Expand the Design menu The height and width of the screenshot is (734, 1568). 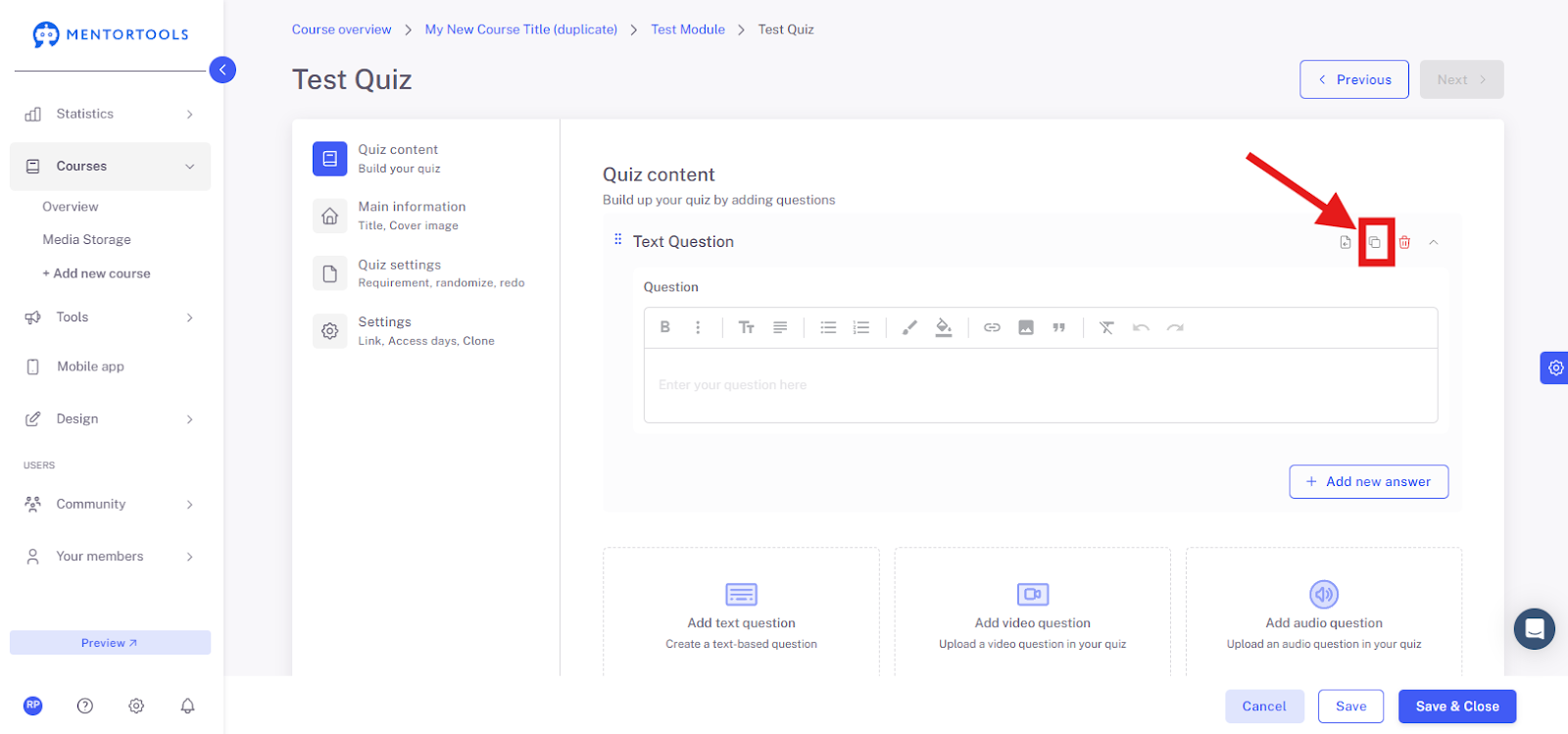(x=110, y=418)
